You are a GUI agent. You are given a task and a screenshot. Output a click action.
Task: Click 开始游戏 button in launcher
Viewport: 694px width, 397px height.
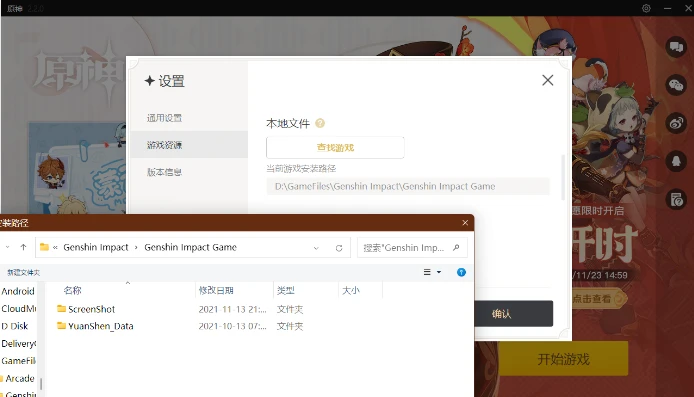point(563,358)
